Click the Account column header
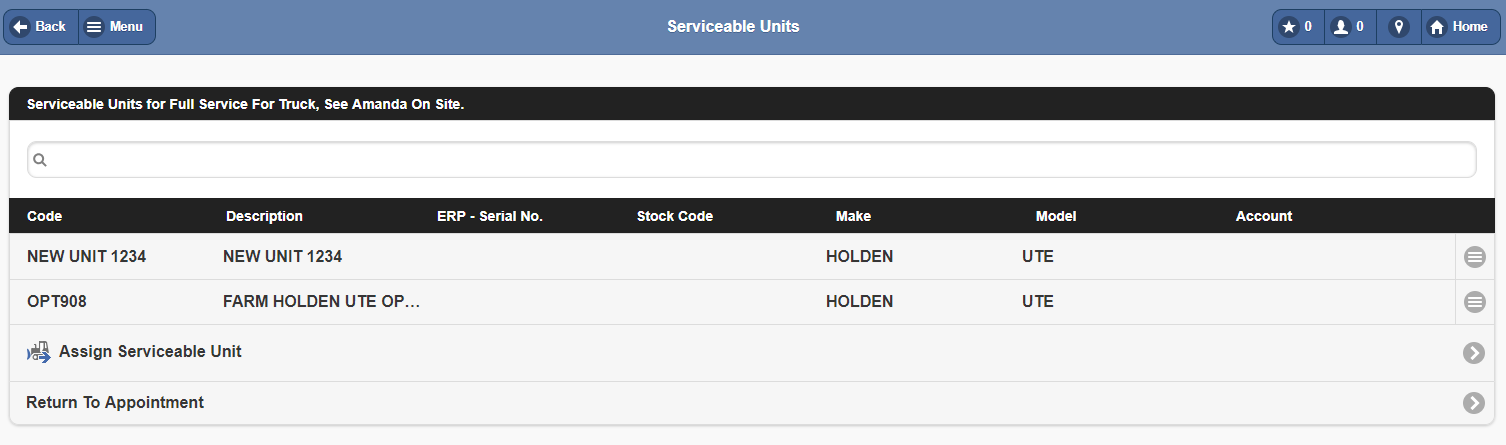The image size is (1506, 445). [1264, 216]
